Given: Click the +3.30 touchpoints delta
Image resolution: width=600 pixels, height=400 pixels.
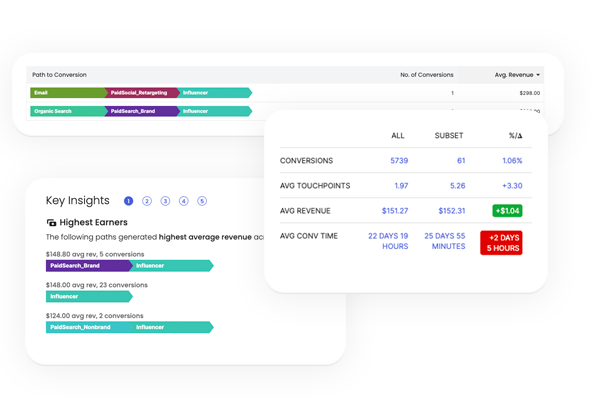Looking at the screenshot, I should [x=512, y=186].
